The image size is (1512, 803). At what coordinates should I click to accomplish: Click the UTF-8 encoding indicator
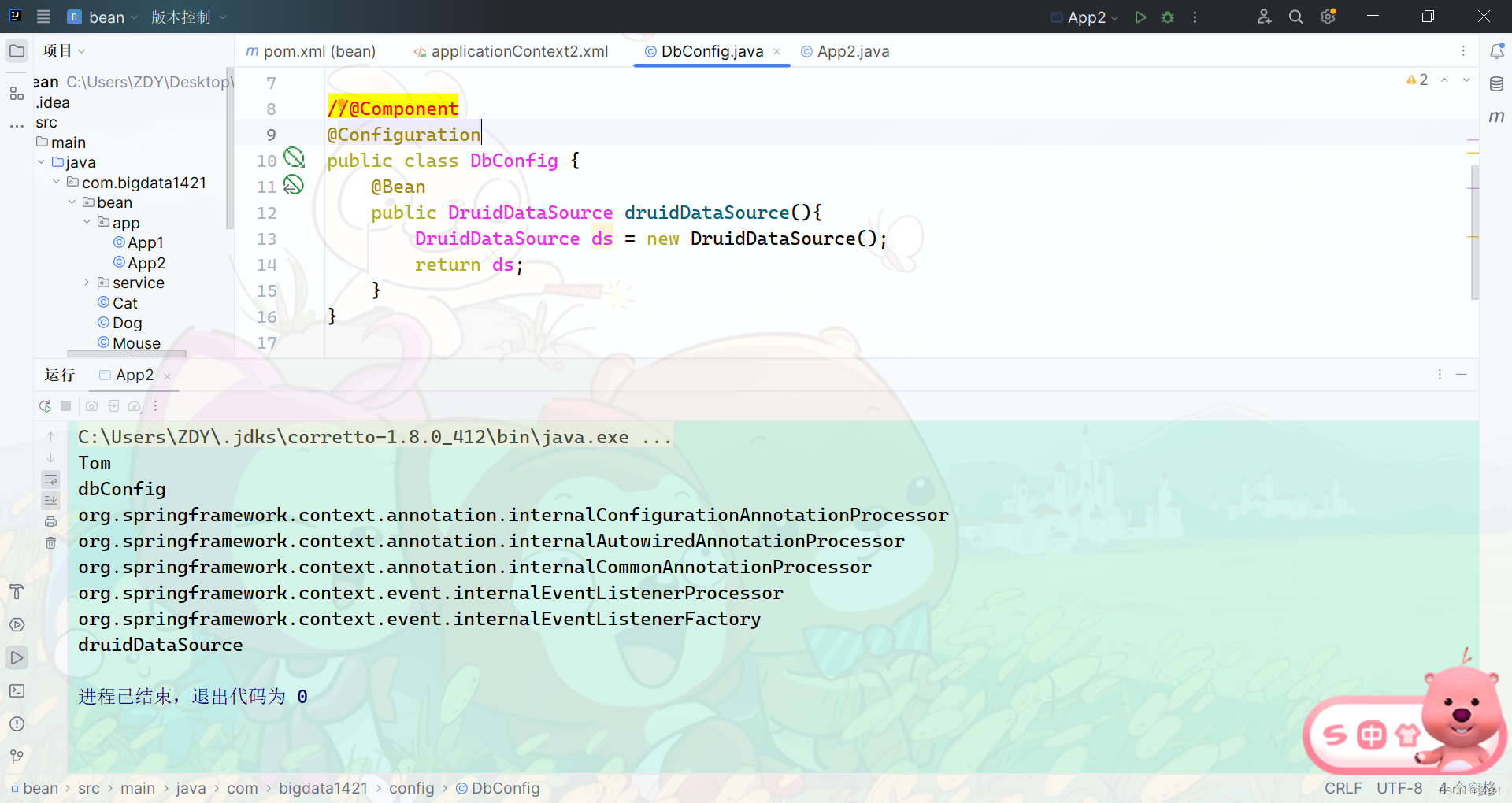(x=1399, y=788)
